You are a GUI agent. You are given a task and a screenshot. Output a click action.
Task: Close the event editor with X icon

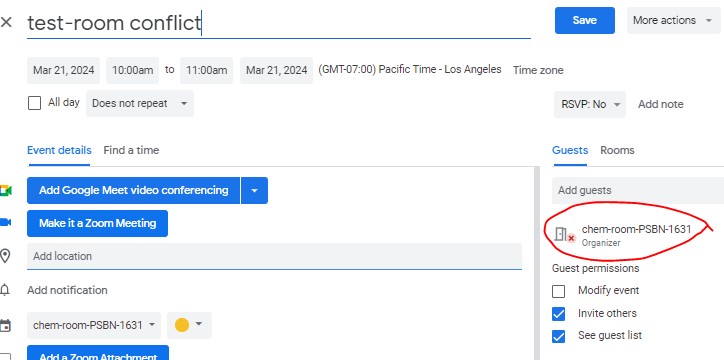pos(6,22)
